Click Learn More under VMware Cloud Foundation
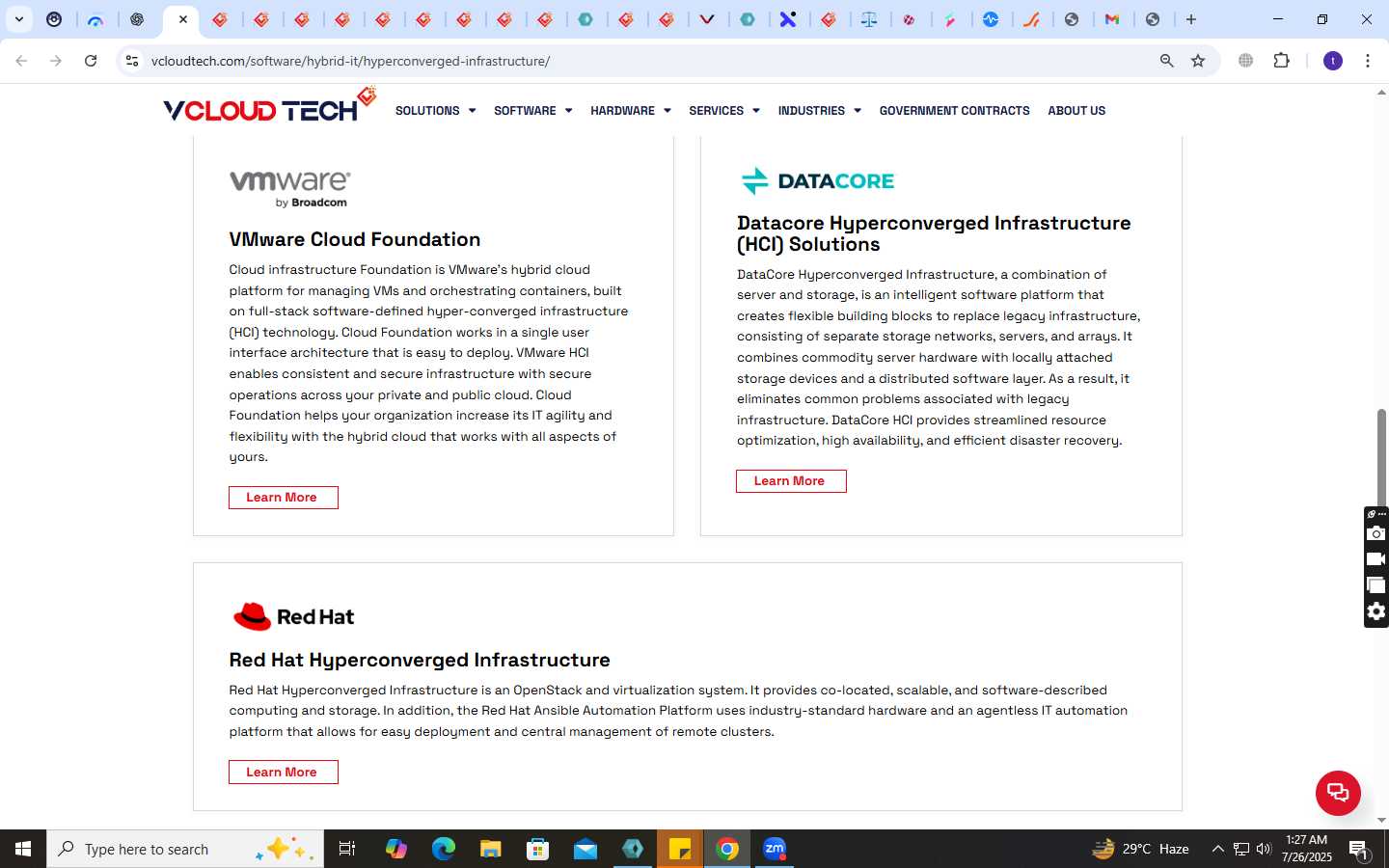This screenshot has height=868, width=1389. (284, 498)
